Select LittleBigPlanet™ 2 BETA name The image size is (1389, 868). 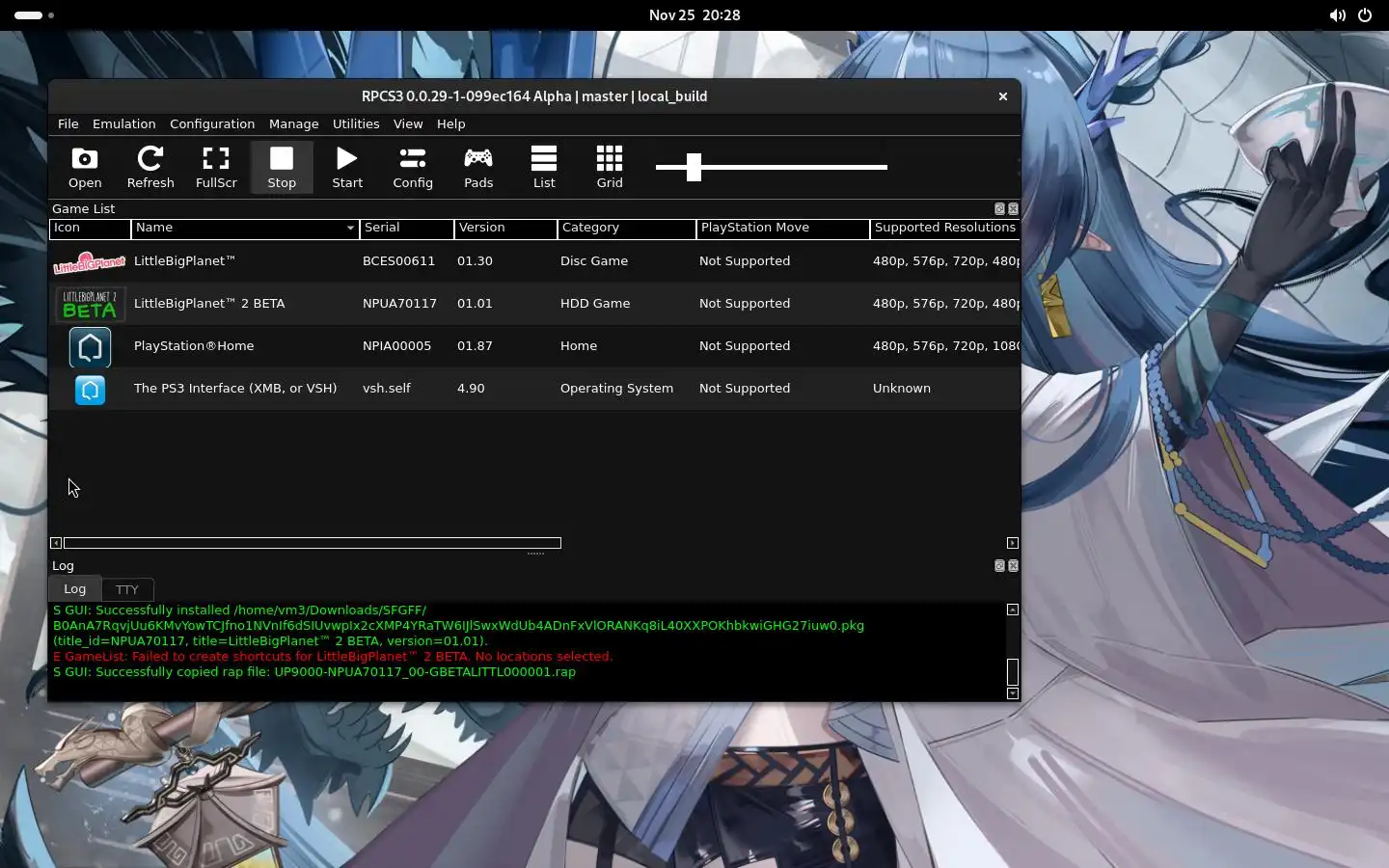209,304
